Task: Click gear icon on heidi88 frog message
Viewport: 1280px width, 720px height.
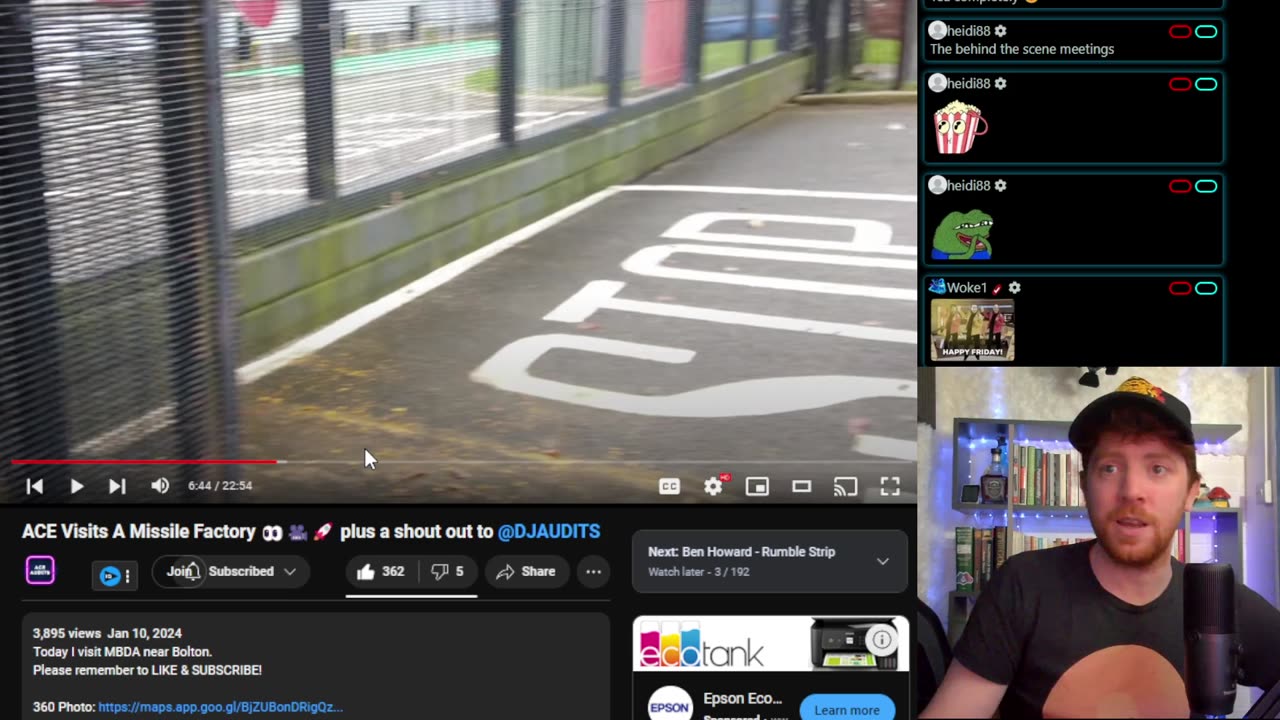Action: pyautogui.click(x=1000, y=186)
